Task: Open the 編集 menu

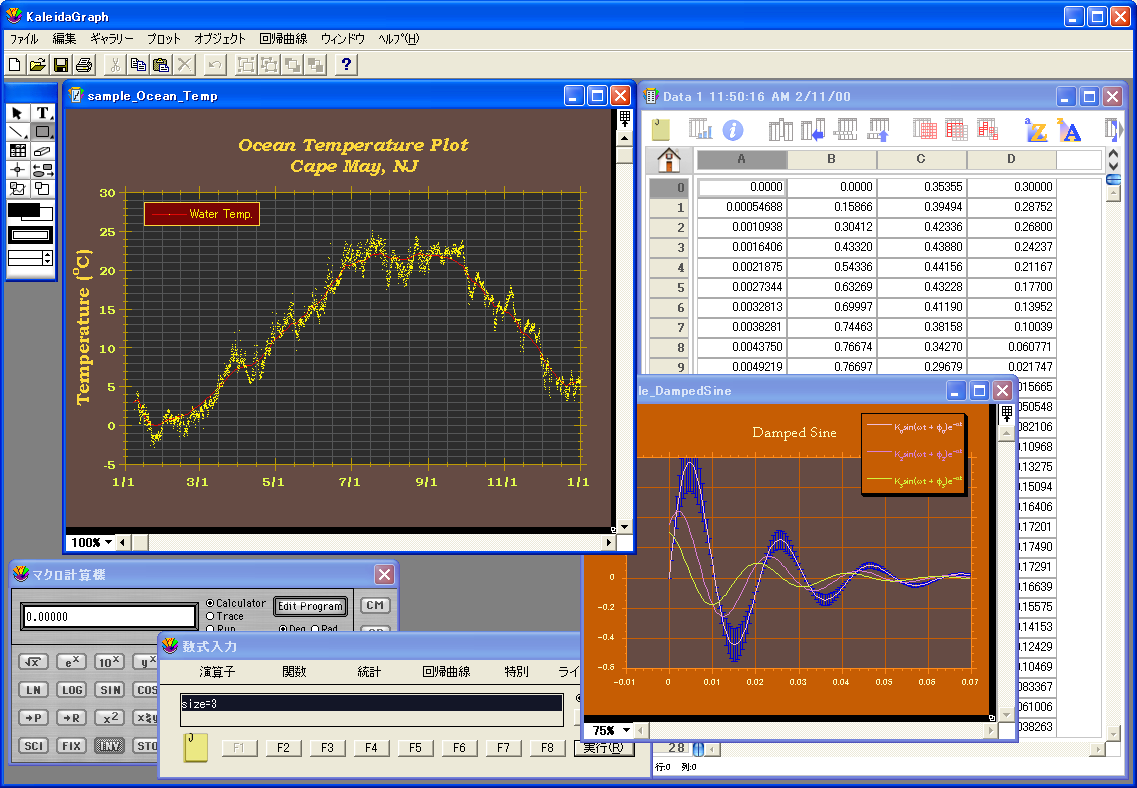Action: pos(65,38)
